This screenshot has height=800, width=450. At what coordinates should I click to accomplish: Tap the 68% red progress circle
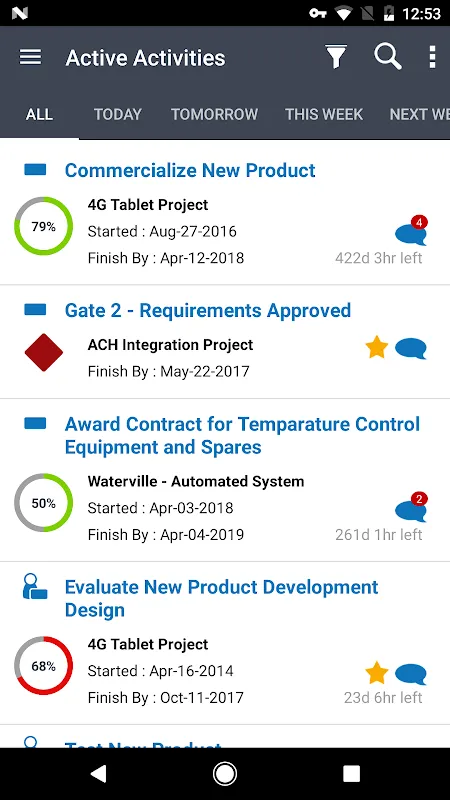(43, 666)
